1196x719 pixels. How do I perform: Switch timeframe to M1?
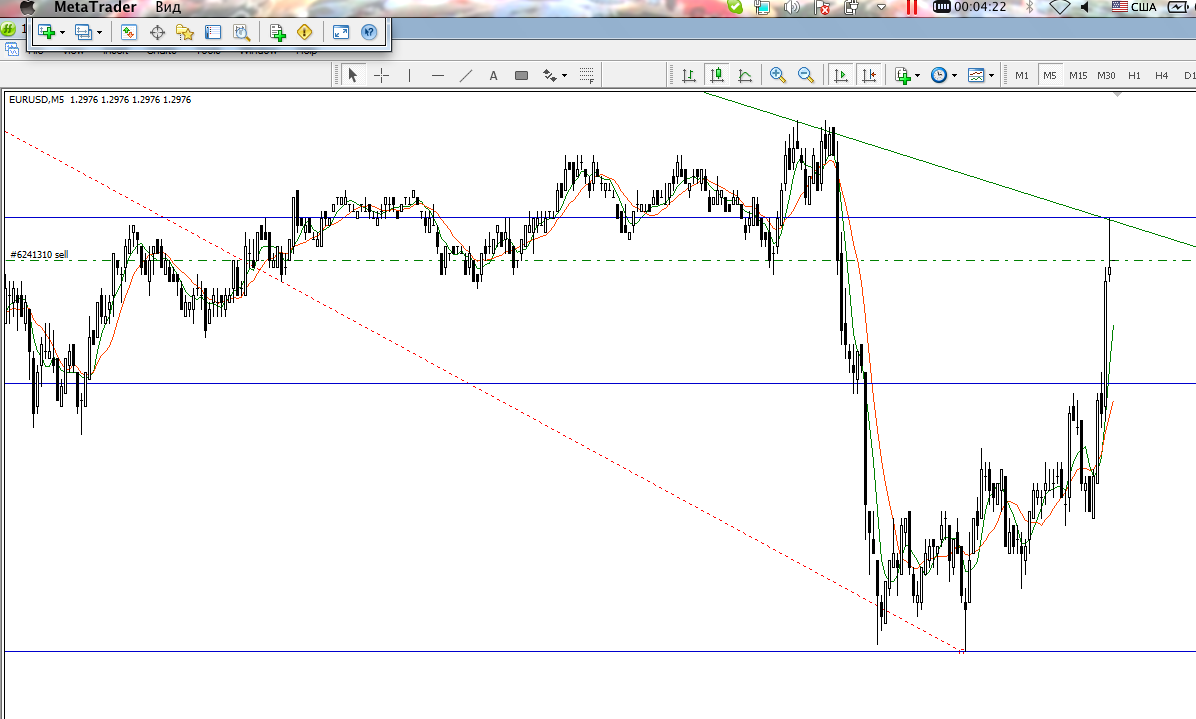pyautogui.click(x=1022, y=75)
